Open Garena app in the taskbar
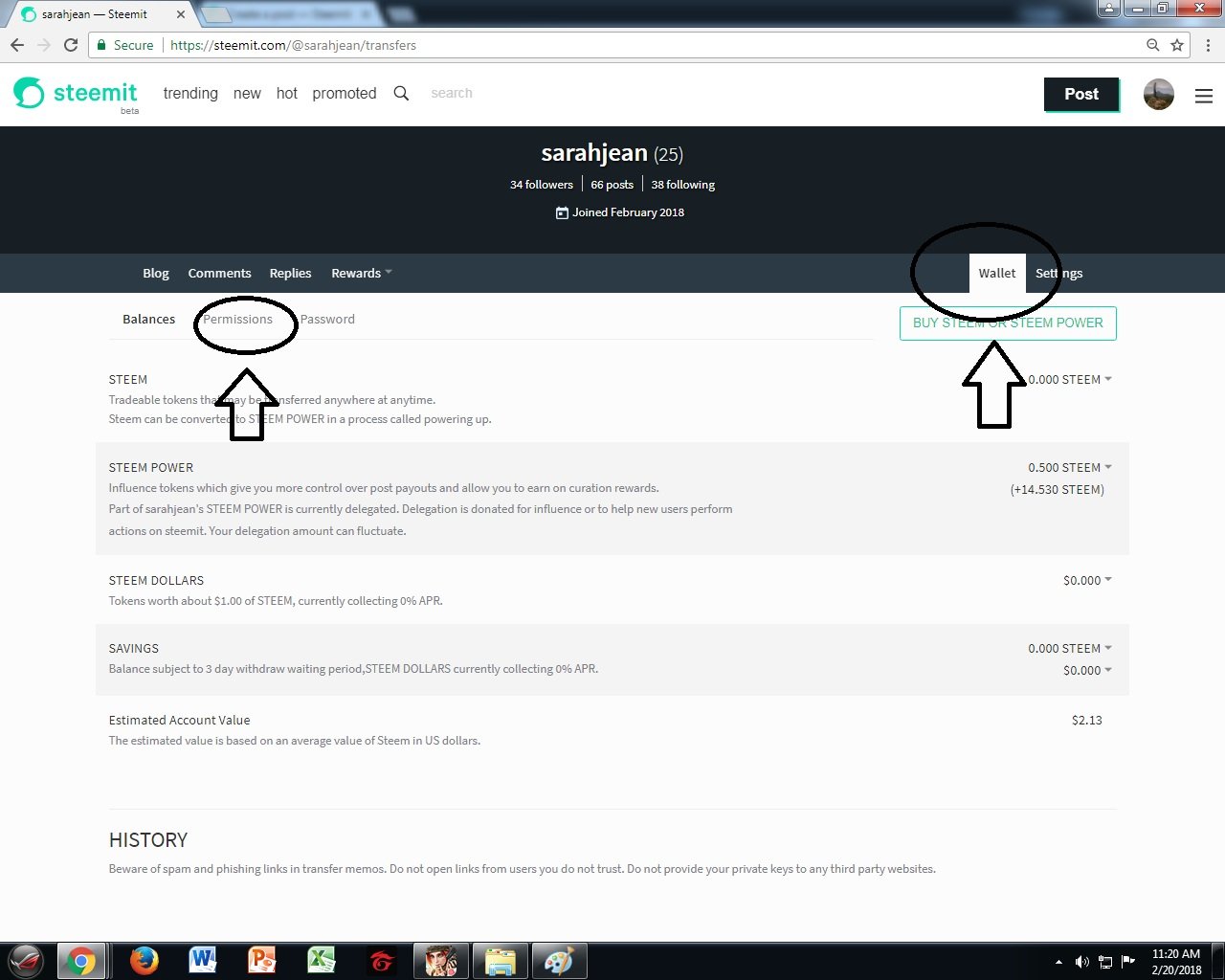1225x980 pixels. tap(381, 960)
